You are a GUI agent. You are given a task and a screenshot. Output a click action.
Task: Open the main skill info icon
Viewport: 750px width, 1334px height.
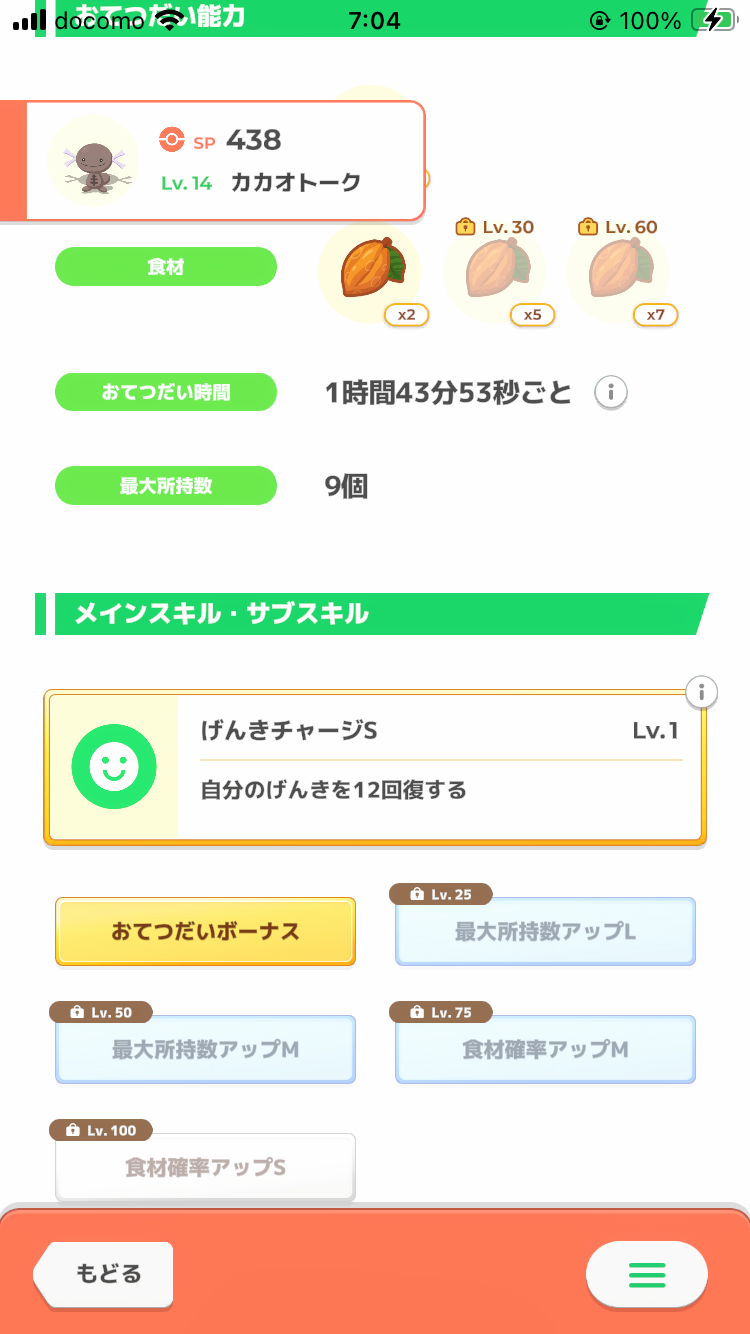point(702,691)
